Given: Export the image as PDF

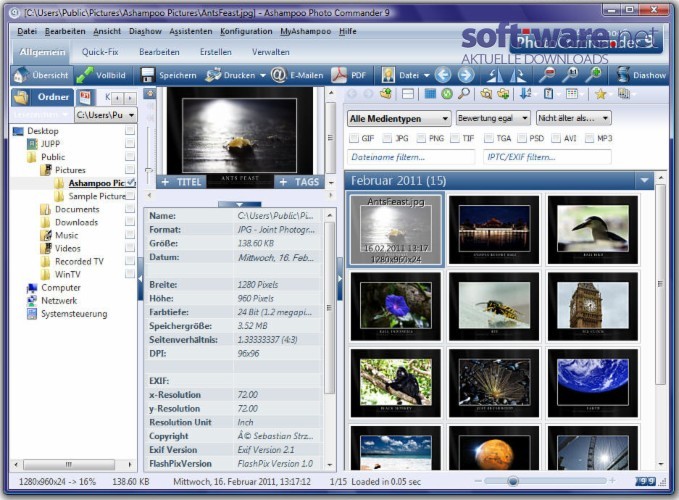Looking at the screenshot, I should tap(349, 75).
